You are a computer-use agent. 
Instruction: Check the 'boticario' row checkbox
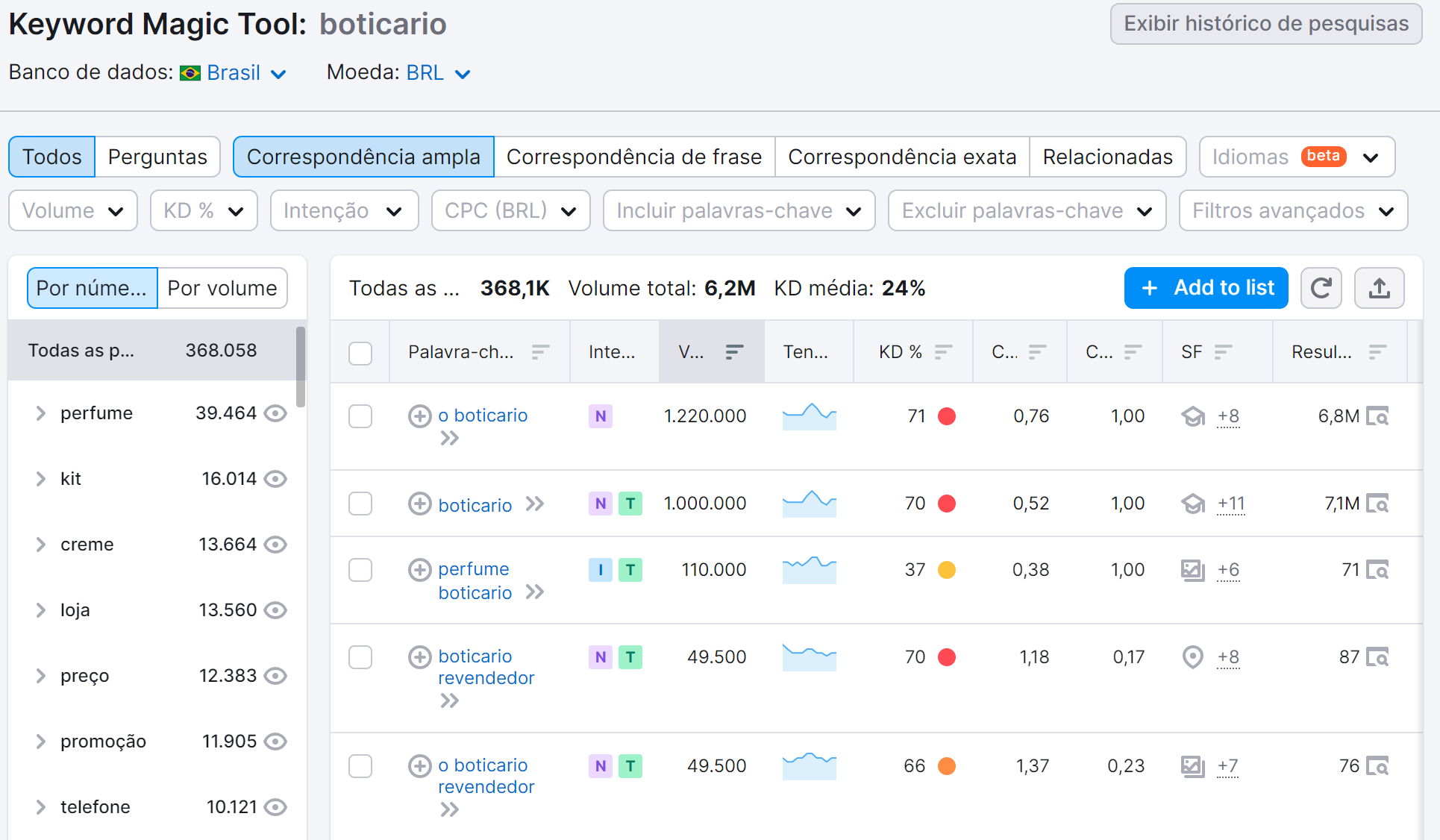tap(360, 504)
